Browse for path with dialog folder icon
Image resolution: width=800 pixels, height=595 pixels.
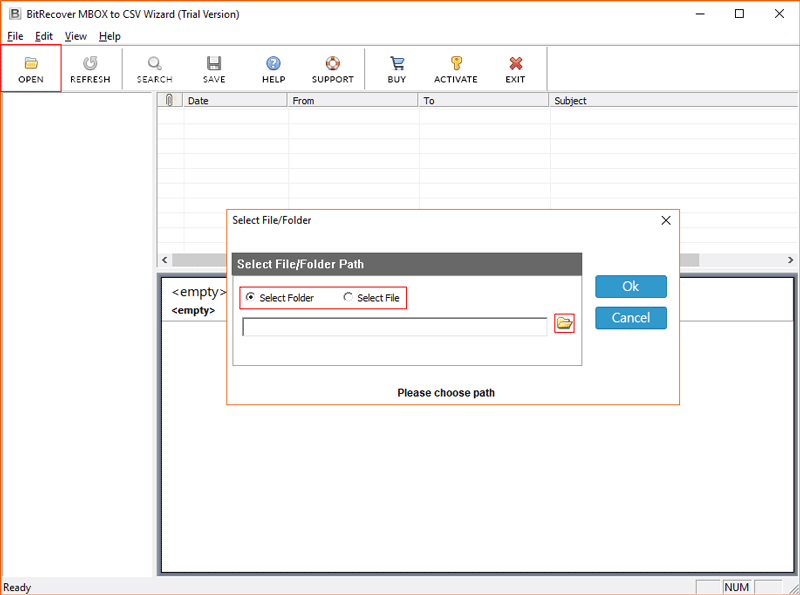[x=564, y=323]
